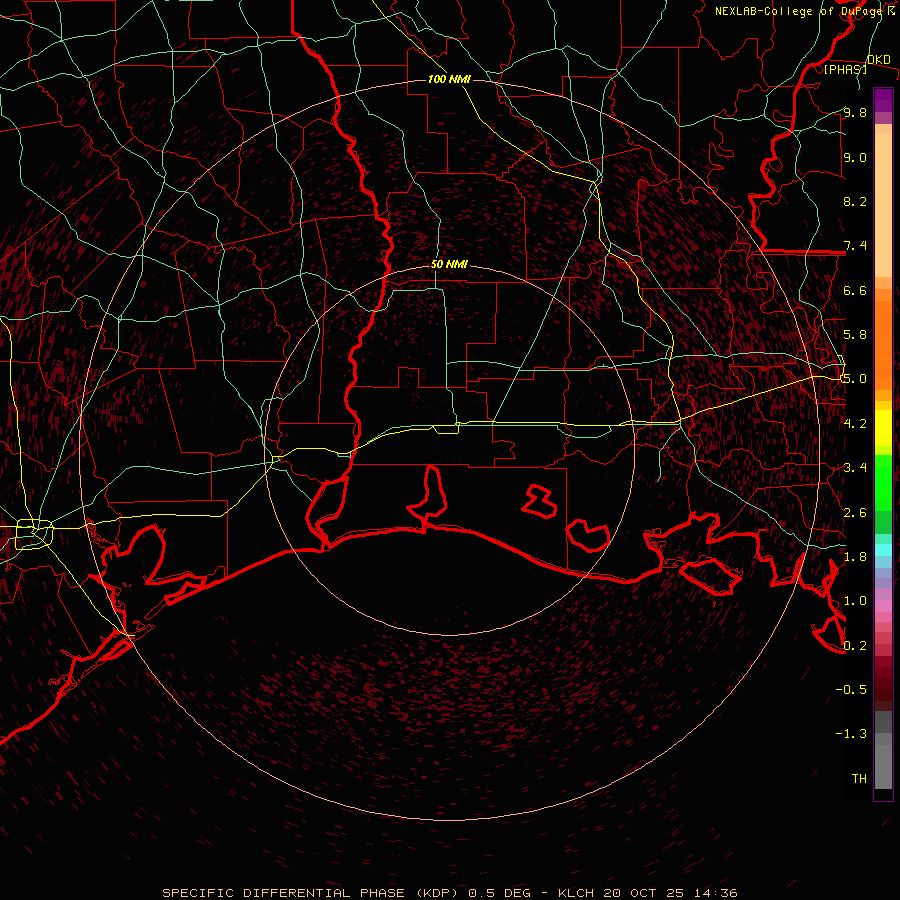
Task: Click the 1.8 value on color scale
Action: click(x=855, y=557)
